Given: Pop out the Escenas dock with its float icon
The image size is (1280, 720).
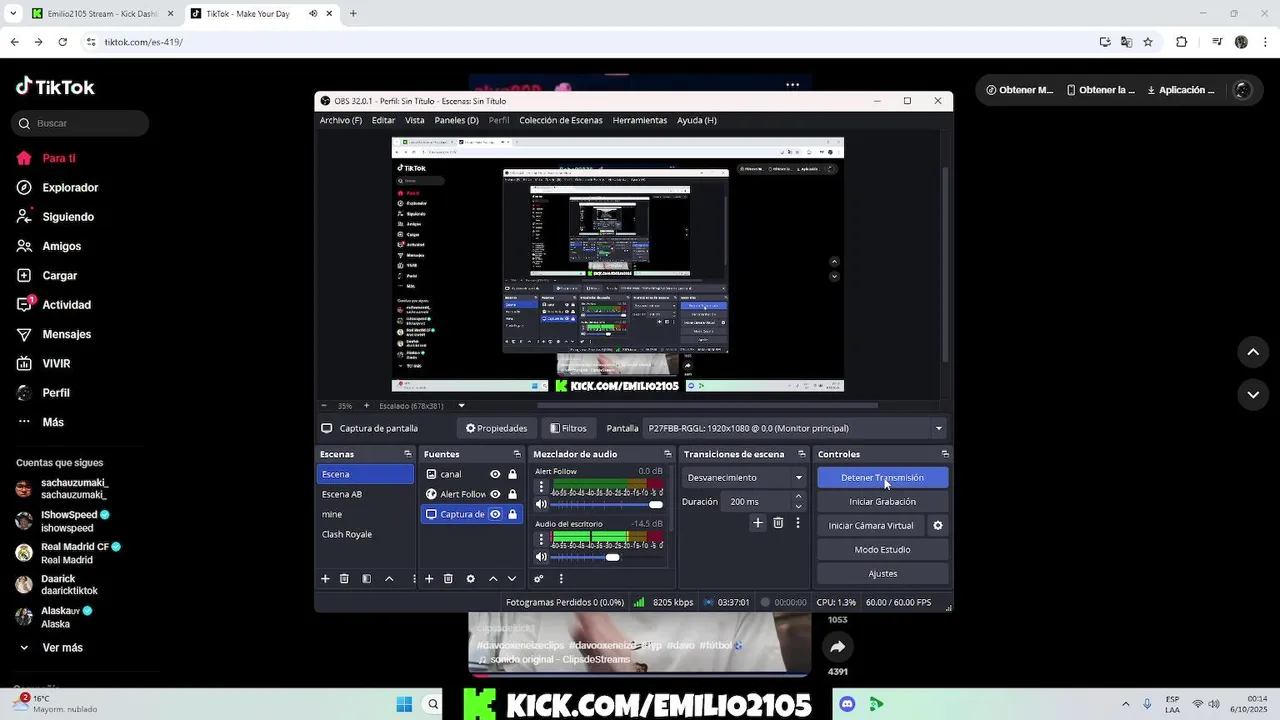Looking at the screenshot, I should pyautogui.click(x=407, y=454).
